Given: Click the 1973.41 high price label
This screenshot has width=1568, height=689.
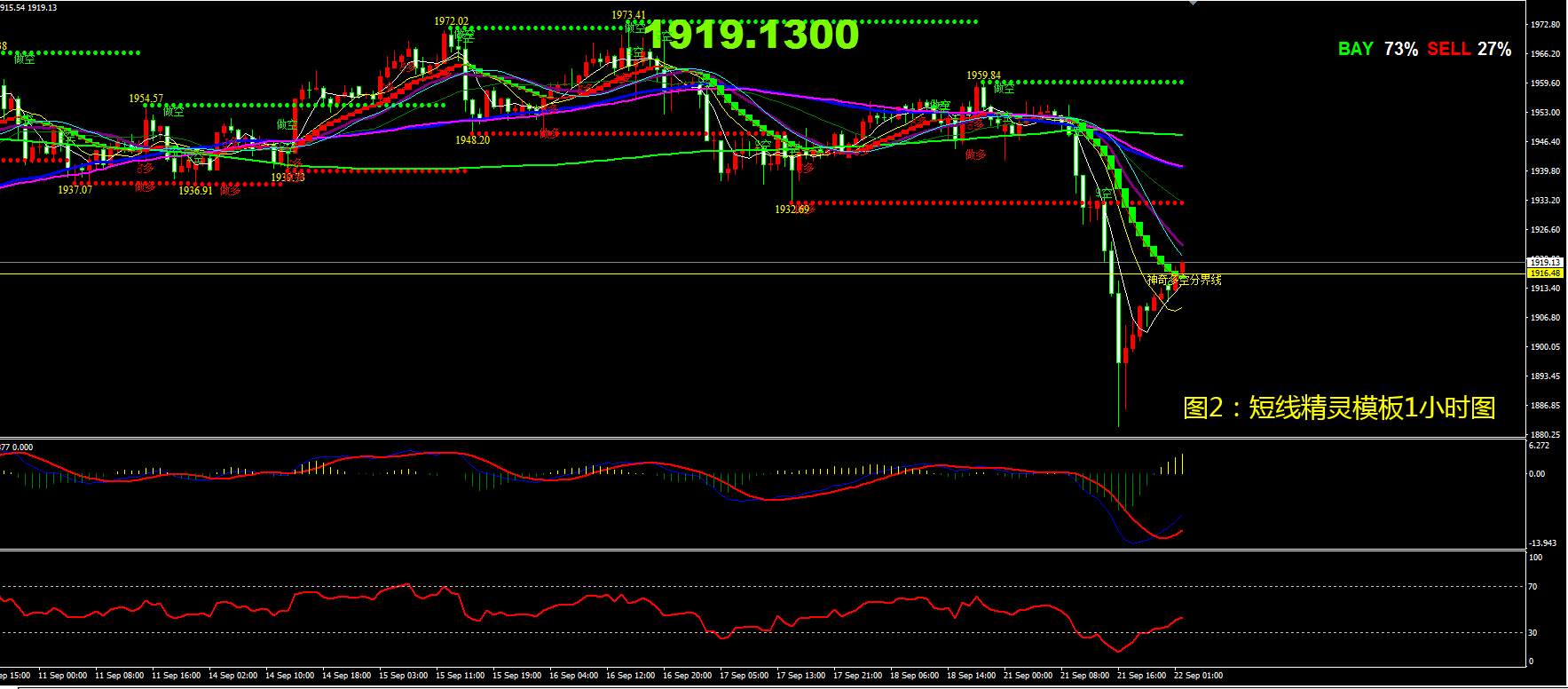Looking at the screenshot, I should [628, 15].
